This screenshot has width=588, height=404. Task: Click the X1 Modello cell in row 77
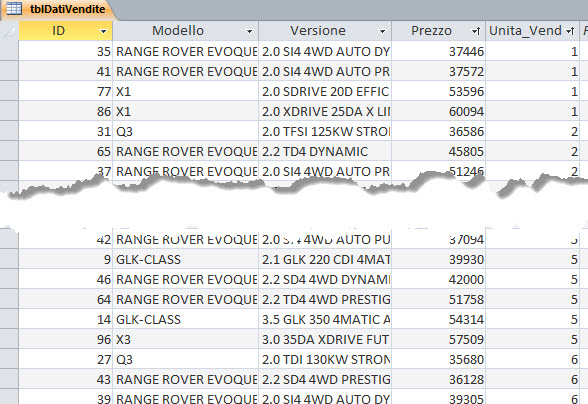[x=186, y=91]
